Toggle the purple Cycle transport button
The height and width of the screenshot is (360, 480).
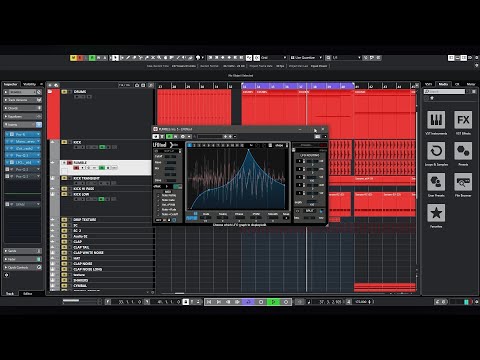pos(248,302)
